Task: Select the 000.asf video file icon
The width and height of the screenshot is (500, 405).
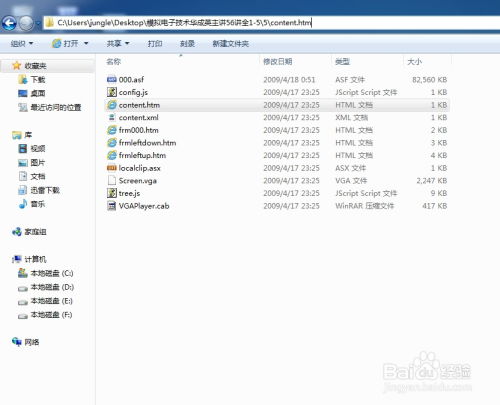Action: click(x=112, y=79)
